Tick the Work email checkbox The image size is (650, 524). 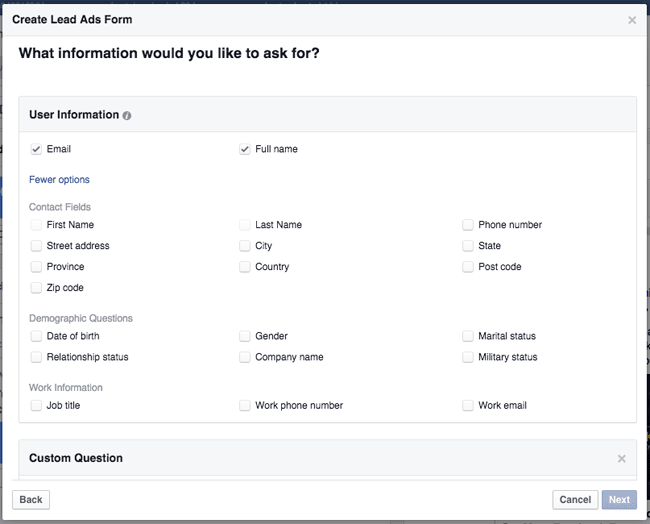coord(468,405)
